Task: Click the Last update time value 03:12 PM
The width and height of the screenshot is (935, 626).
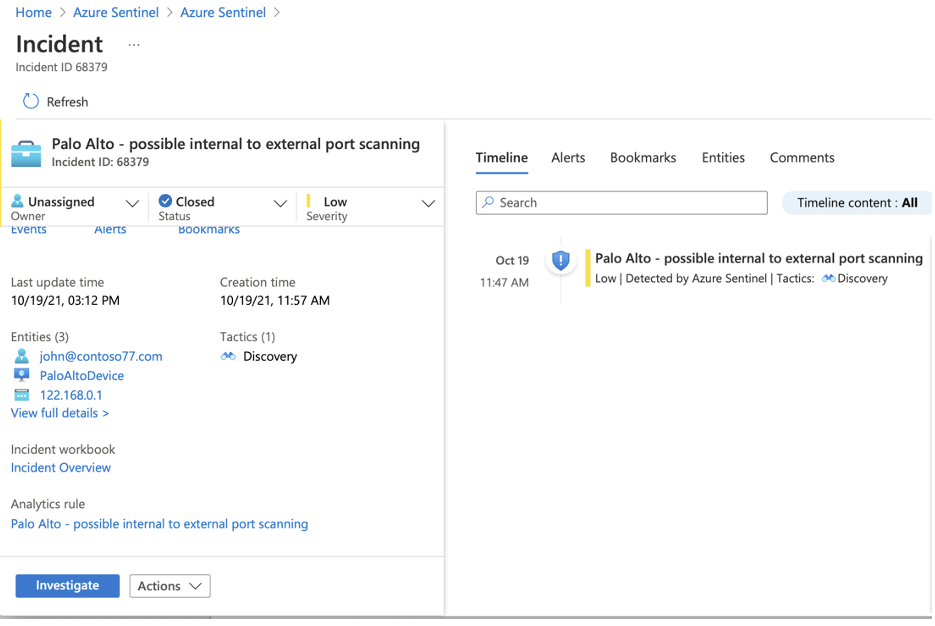Action: click(65, 300)
